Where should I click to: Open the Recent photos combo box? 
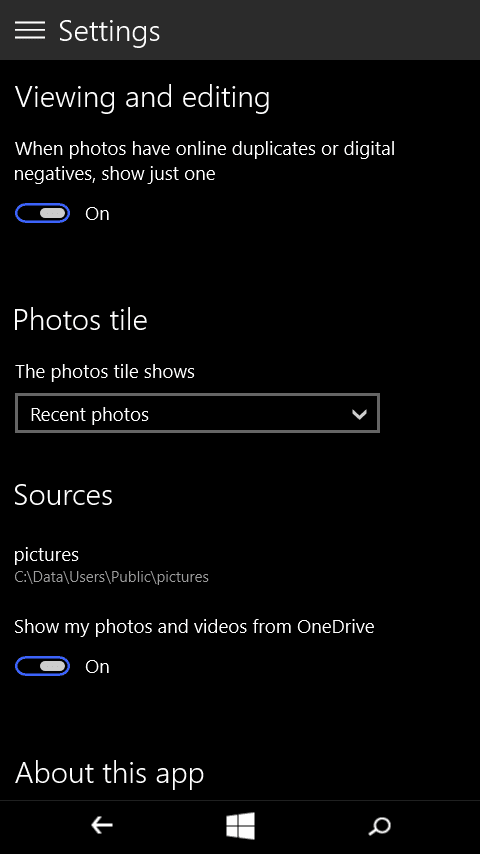tap(197, 413)
